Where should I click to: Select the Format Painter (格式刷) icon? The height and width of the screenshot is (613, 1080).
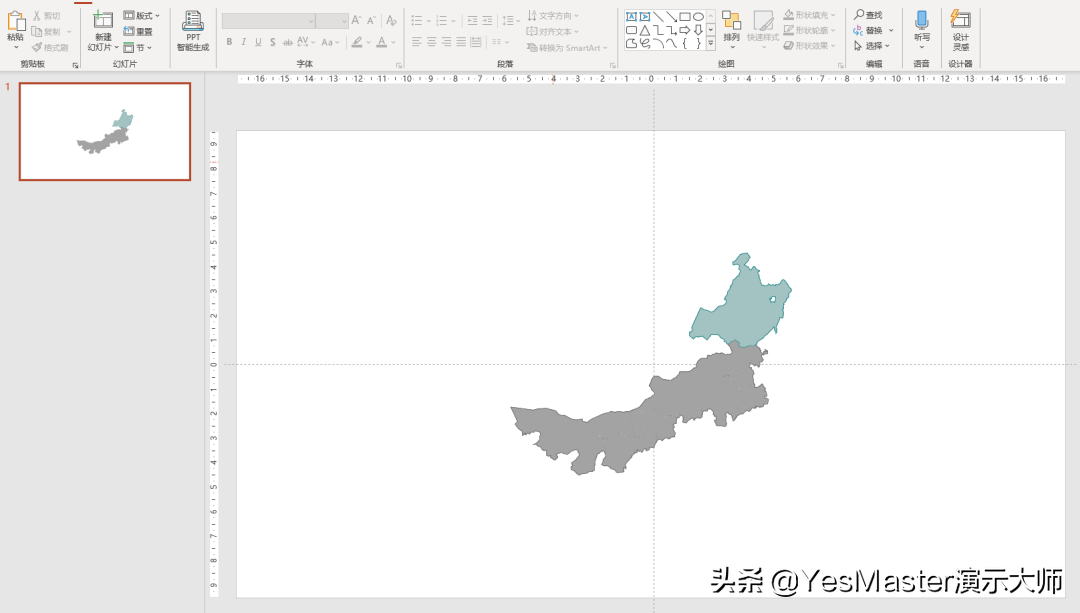[x=37, y=48]
